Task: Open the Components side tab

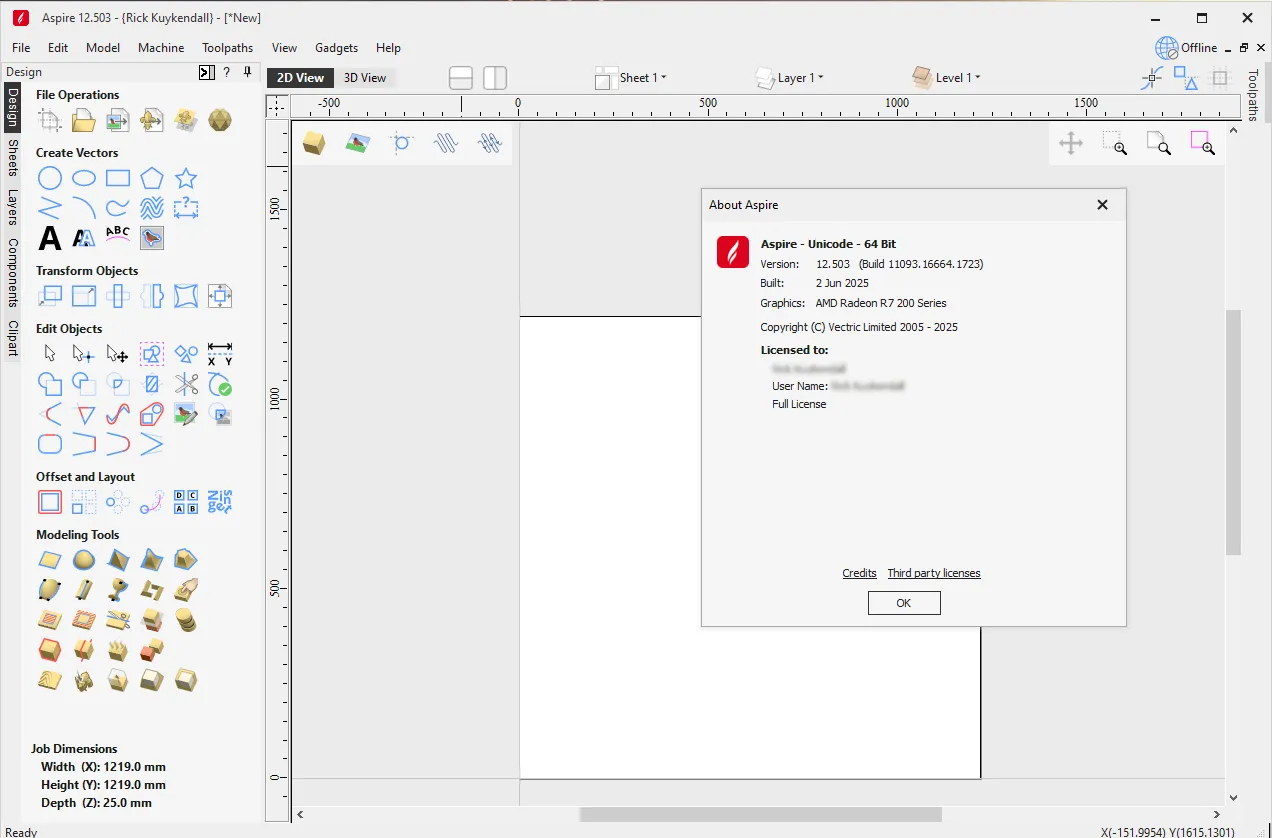Action: (x=13, y=272)
